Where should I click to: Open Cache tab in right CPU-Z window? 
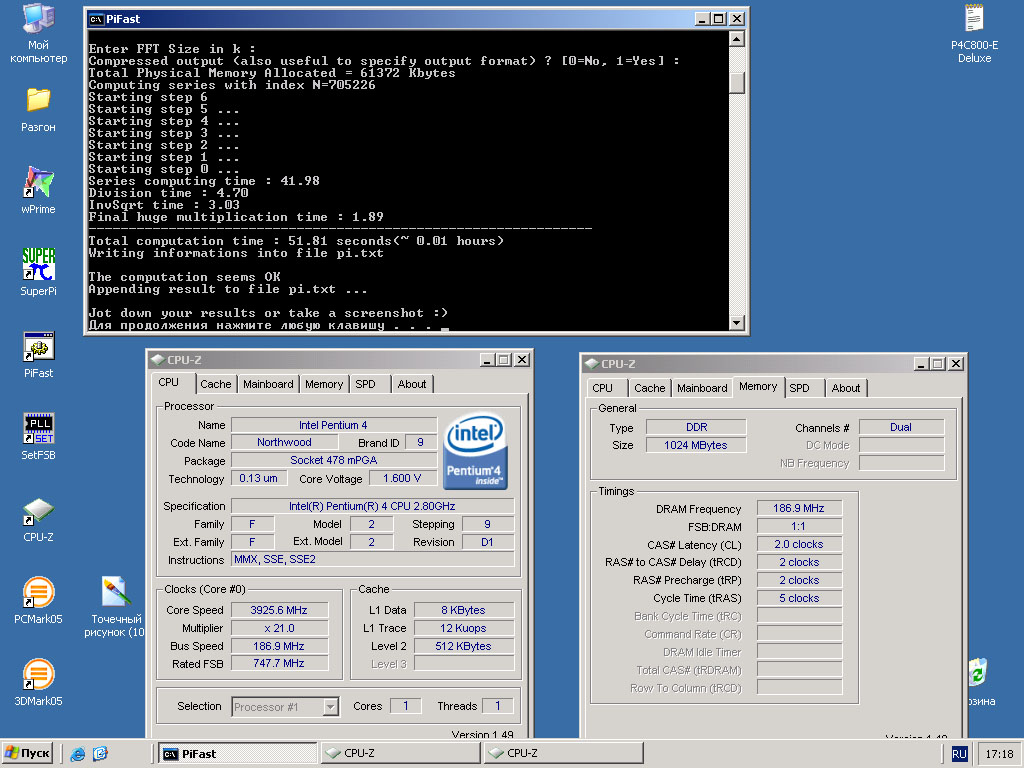(x=649, y=388)
